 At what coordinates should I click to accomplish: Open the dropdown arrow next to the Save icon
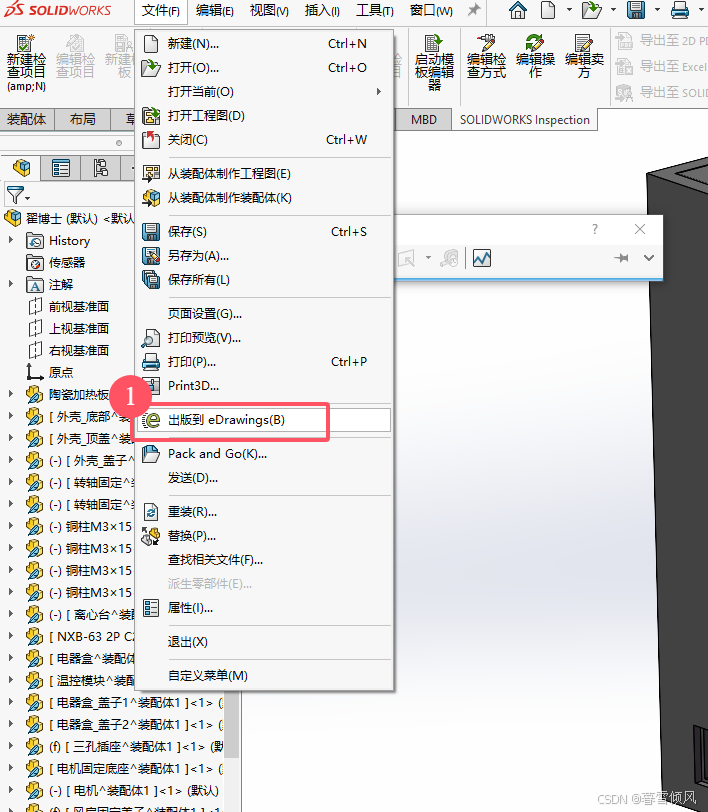tap(657, 10)
